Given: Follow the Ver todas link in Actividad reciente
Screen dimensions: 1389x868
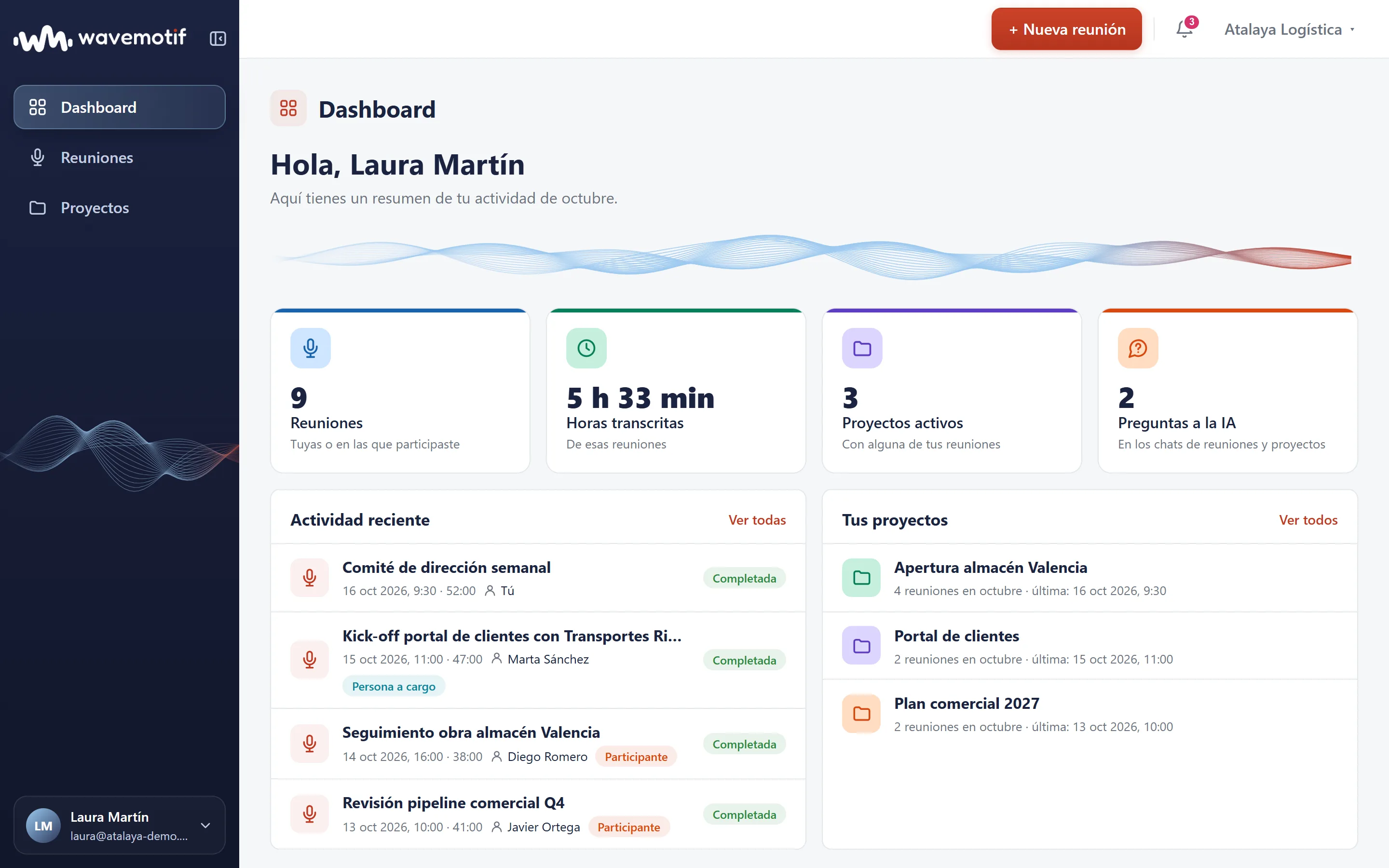Looking at the screenshot, I should [757, 519].
